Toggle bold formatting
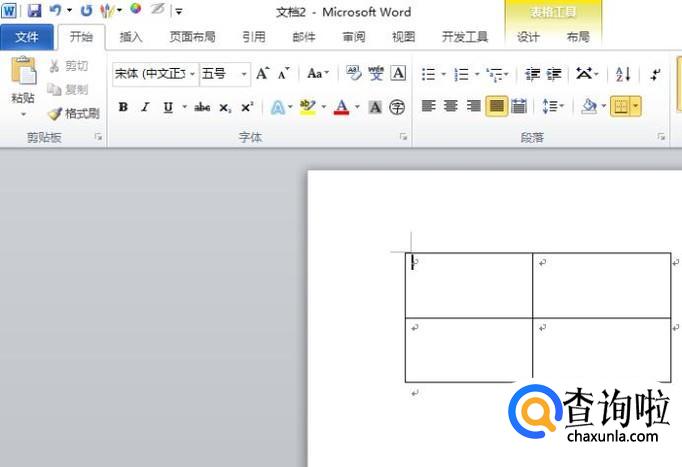 [x=124, y=107]
